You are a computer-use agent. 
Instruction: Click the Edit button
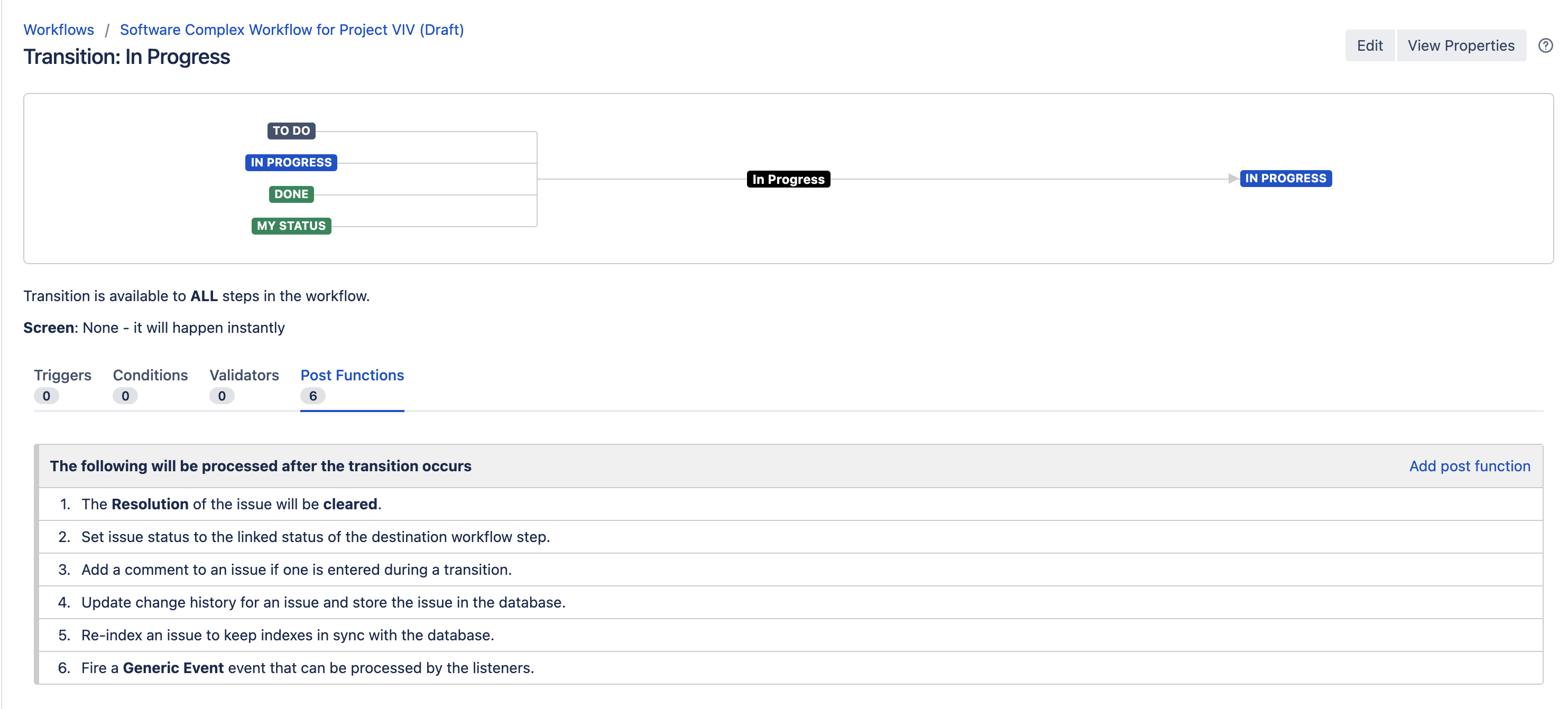1370,45
